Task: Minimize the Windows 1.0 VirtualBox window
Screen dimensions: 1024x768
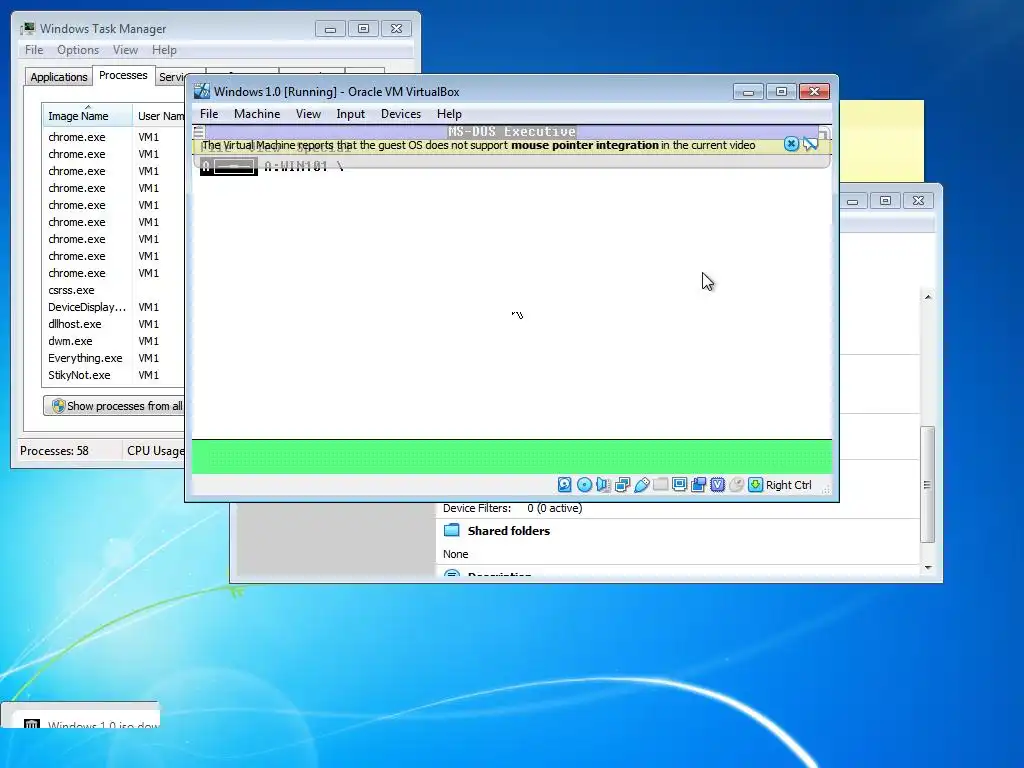Action: click(748, 91)
